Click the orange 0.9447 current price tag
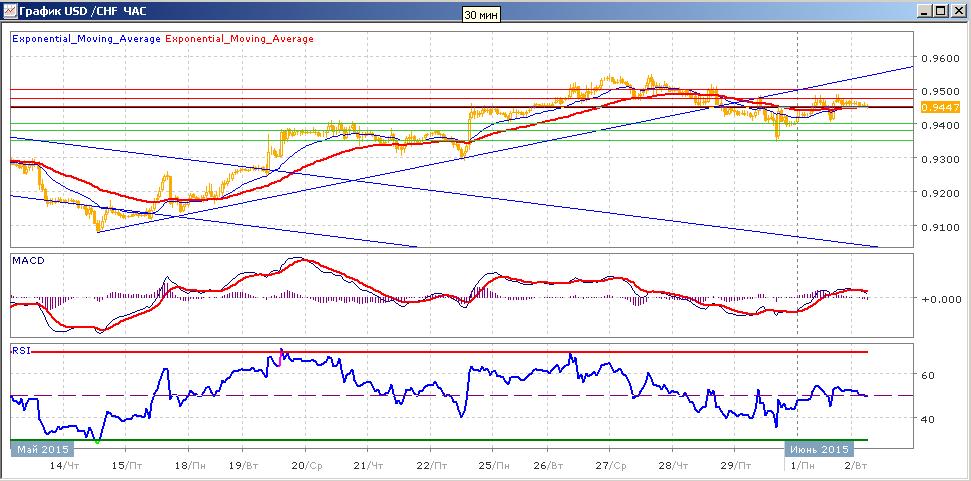Image resolution: width=971 pixels, height=481 pixels. pyautogui.click(x=939, y=107)
